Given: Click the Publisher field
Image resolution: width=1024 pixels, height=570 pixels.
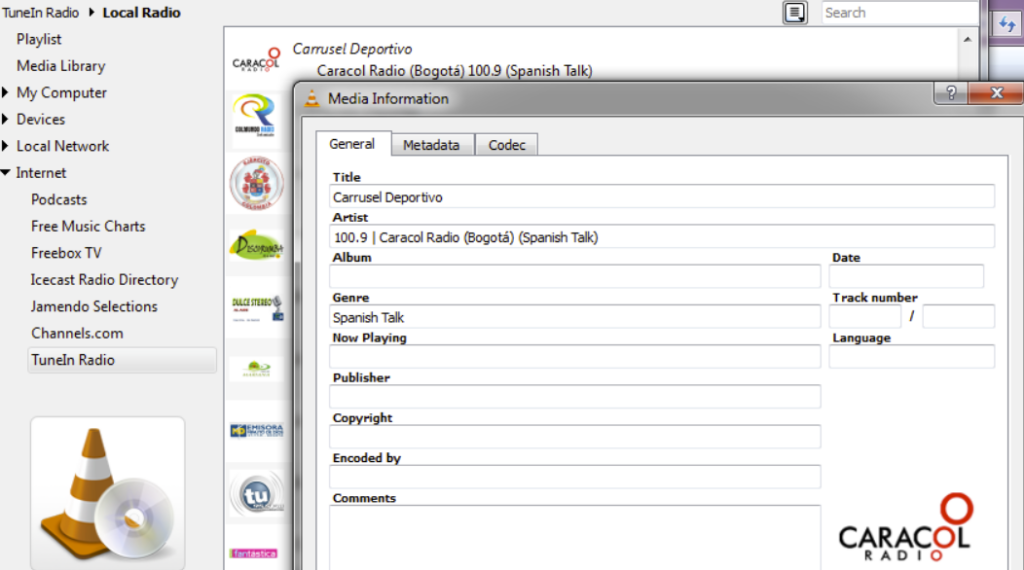Looking at the screenshot, I should [x=575, y=396].
